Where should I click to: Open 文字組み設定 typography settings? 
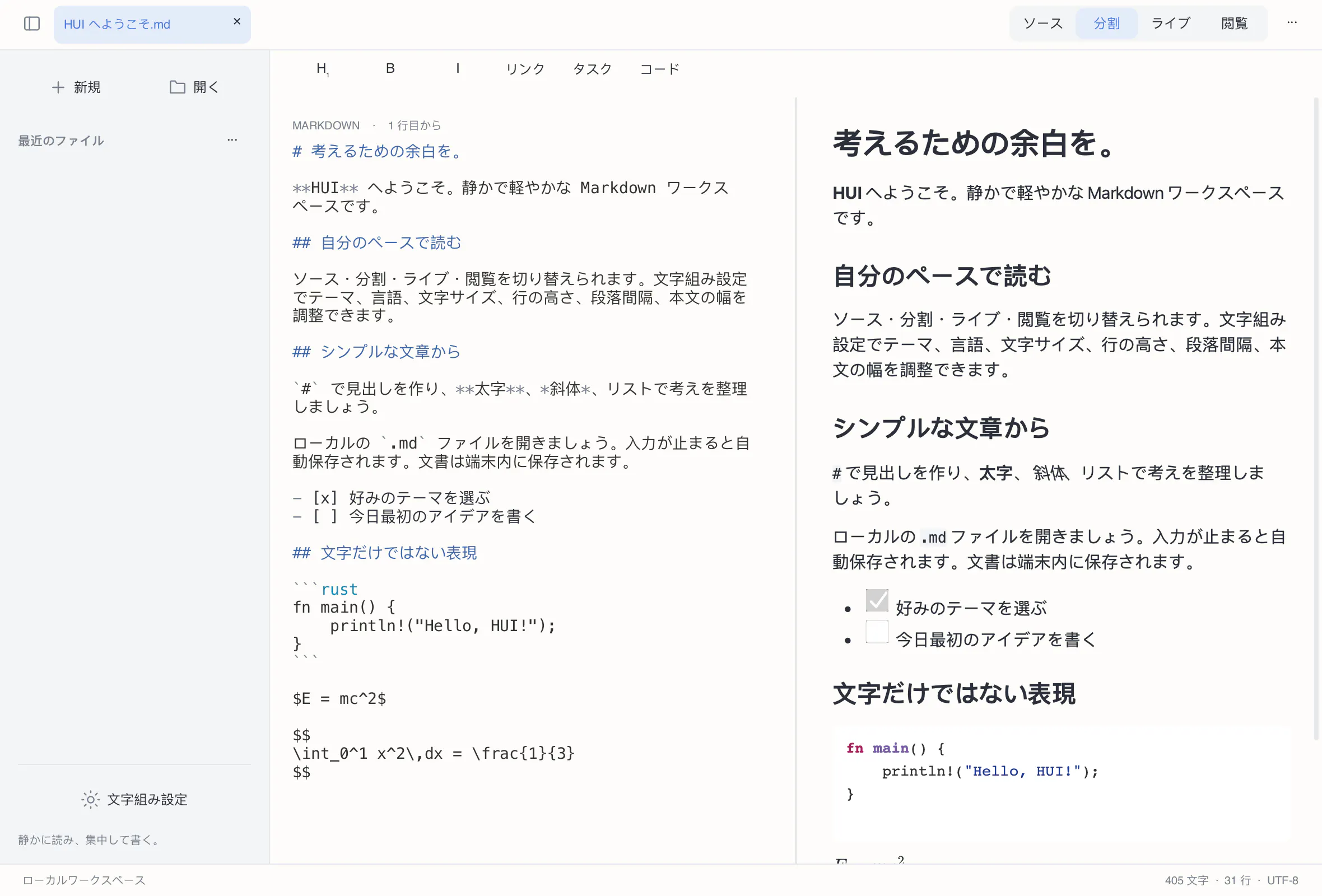click(134, 799)
